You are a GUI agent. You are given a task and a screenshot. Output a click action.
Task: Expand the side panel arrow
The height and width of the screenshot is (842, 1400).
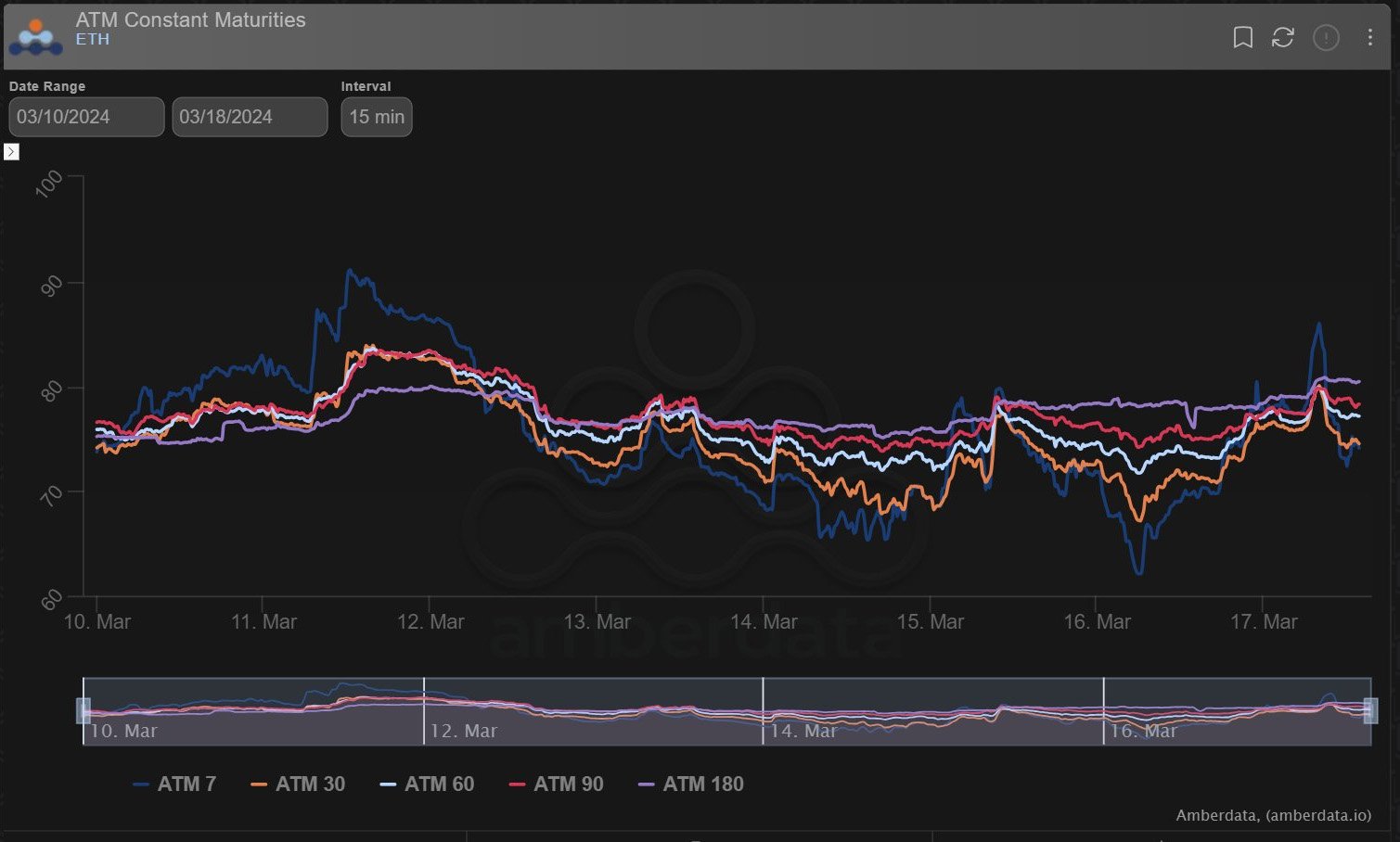(x=11, y=151)
